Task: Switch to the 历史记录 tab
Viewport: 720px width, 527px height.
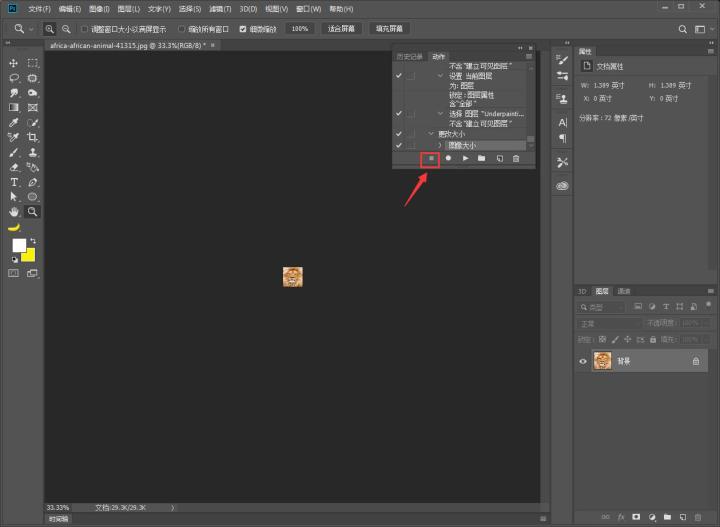Action: pyautogui.click(x=410, y=56)
